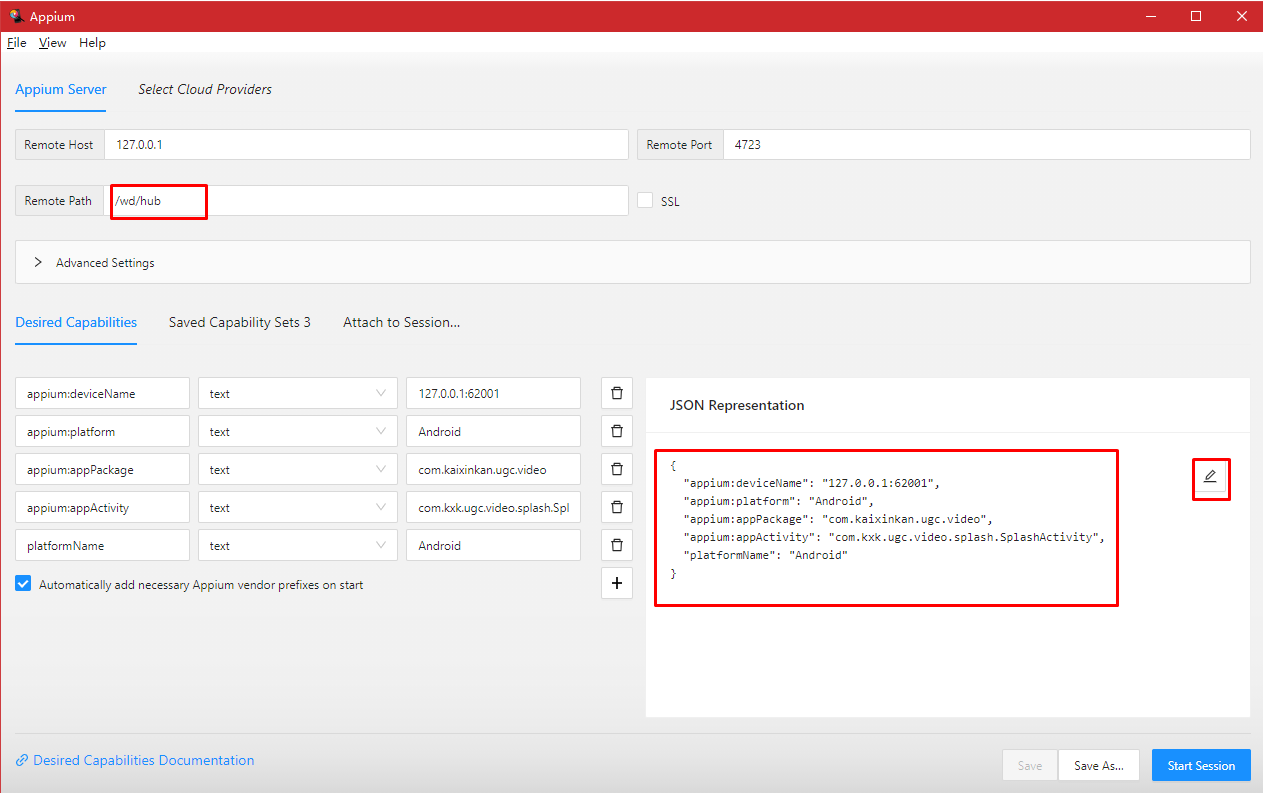The width and height of the screenshot is (1263, 793).
Task: Edit the raw JSON with pencil icon
Action: click(1210, 477)
